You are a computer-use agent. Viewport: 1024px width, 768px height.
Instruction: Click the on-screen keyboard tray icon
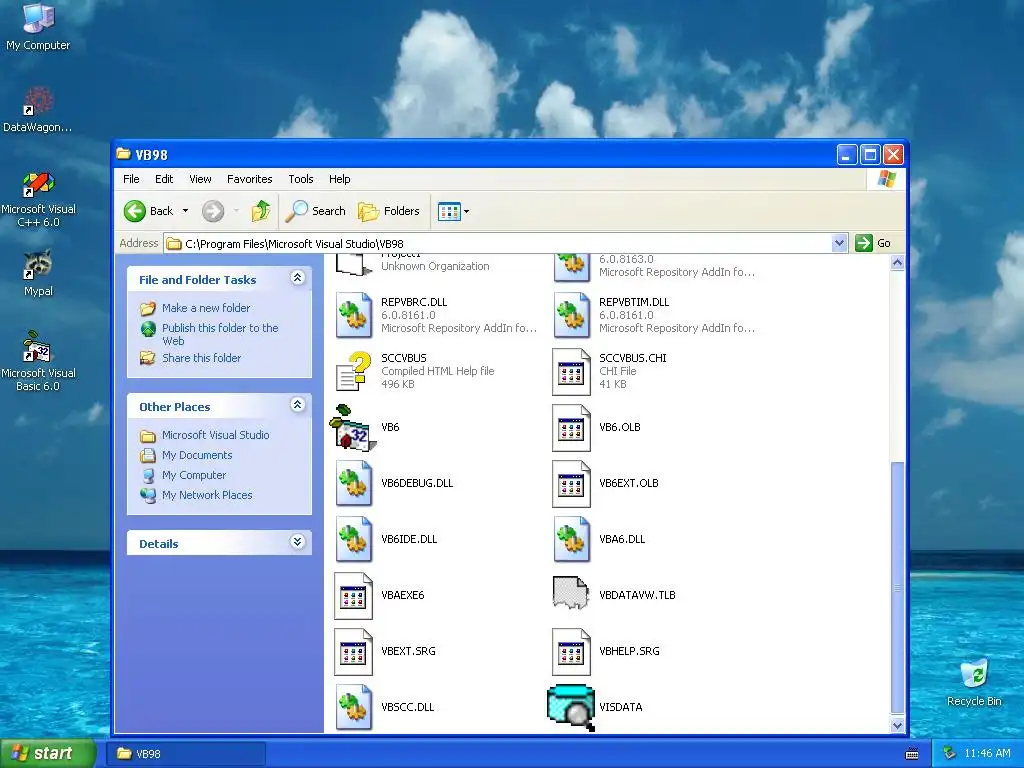coord(912,754)
